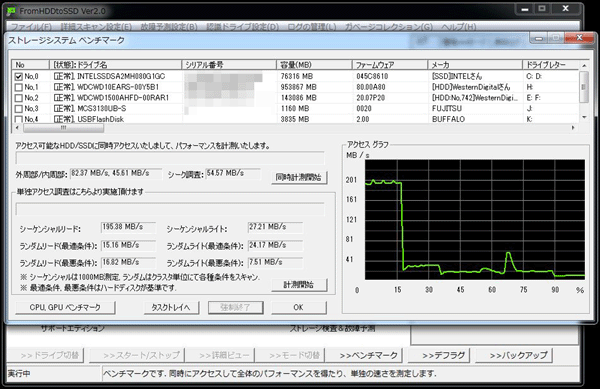The width and height of the screenshot is (600, 389).
Task: Uncheck drive No.0 INTEL SSD checkbox
Action: (x=18, y=76)
